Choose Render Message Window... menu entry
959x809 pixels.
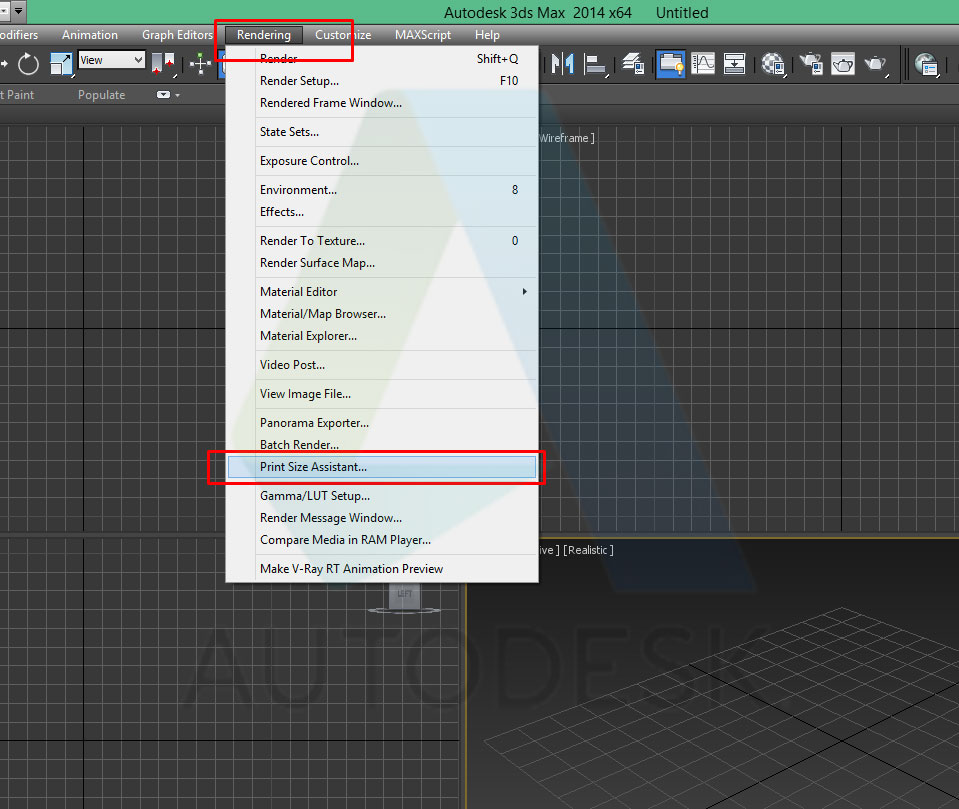(x=382, y=517)
